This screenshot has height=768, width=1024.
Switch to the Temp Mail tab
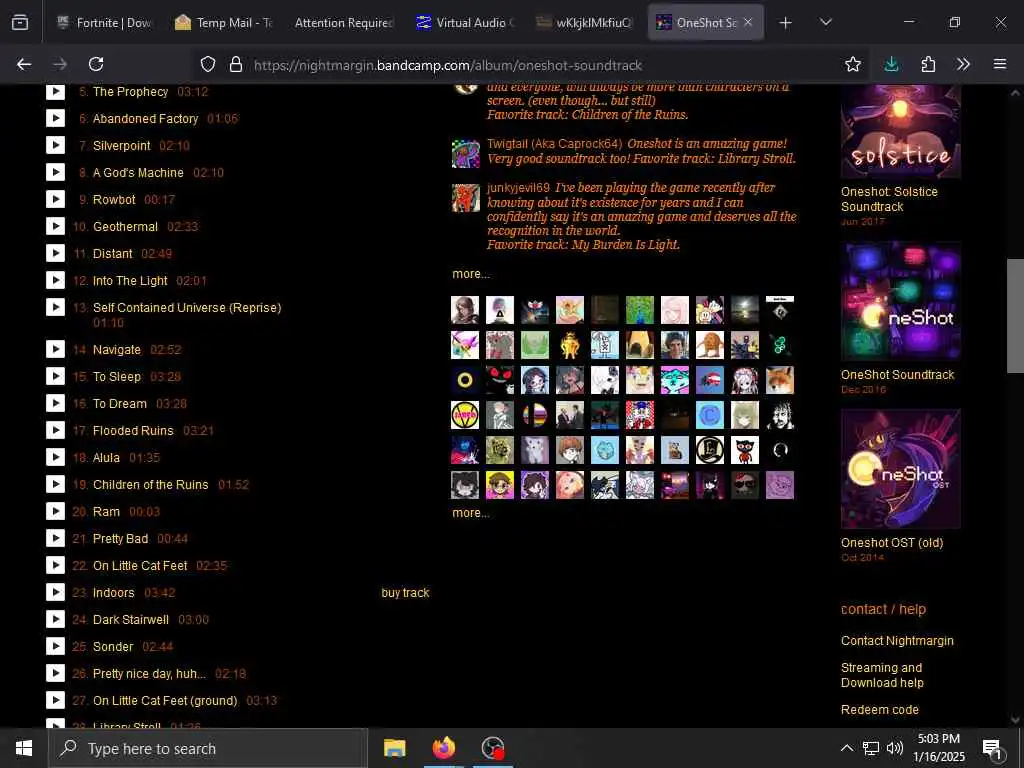point(224,22)
